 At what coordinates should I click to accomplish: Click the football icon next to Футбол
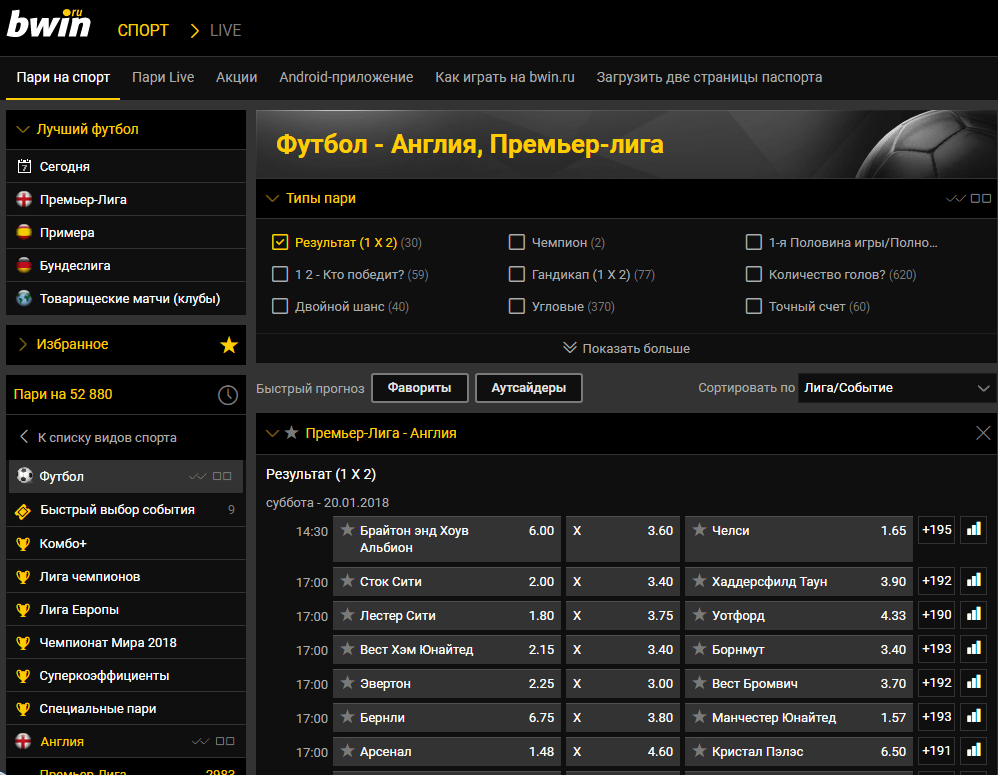pyautogui.click(x=25, y=476)
